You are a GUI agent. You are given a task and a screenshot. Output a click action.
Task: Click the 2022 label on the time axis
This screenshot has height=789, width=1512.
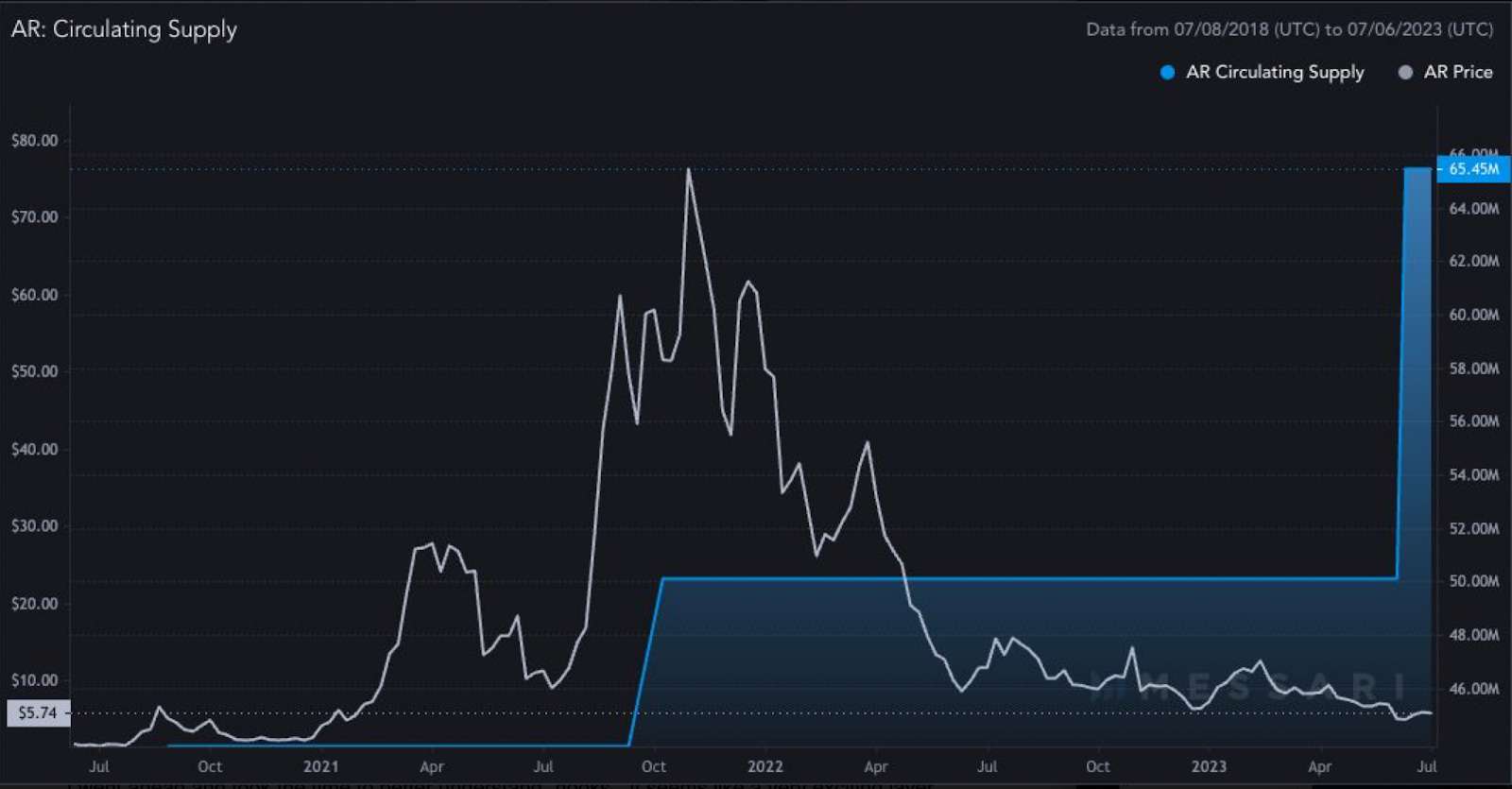coord(765,766)
